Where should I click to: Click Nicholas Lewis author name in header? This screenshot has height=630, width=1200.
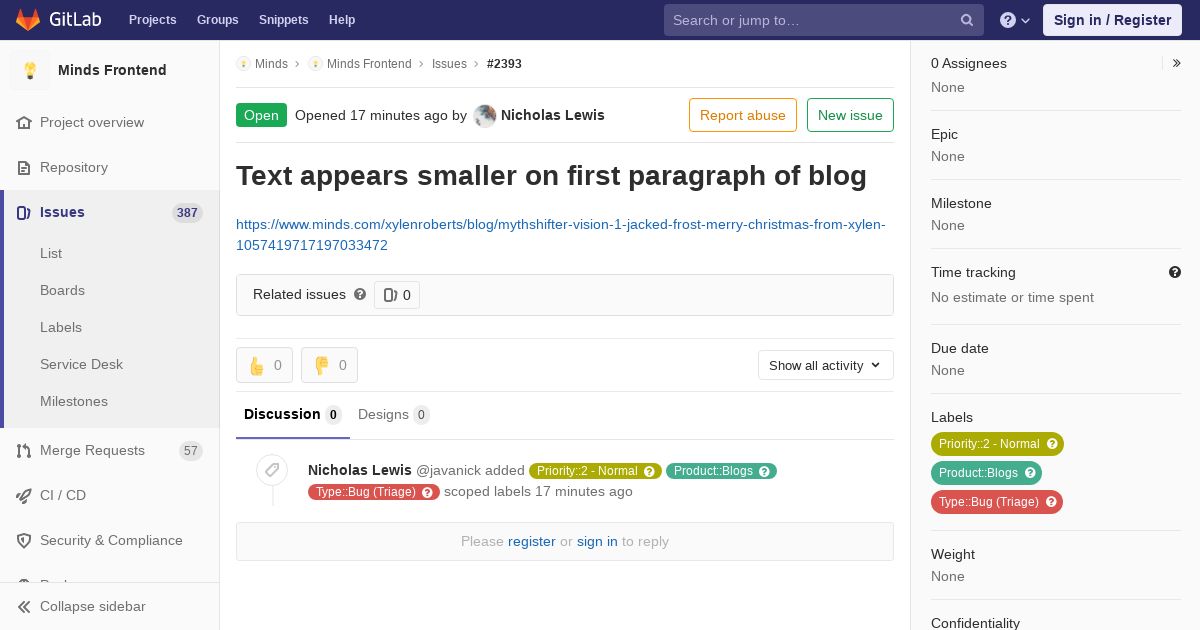click(553, 116)
